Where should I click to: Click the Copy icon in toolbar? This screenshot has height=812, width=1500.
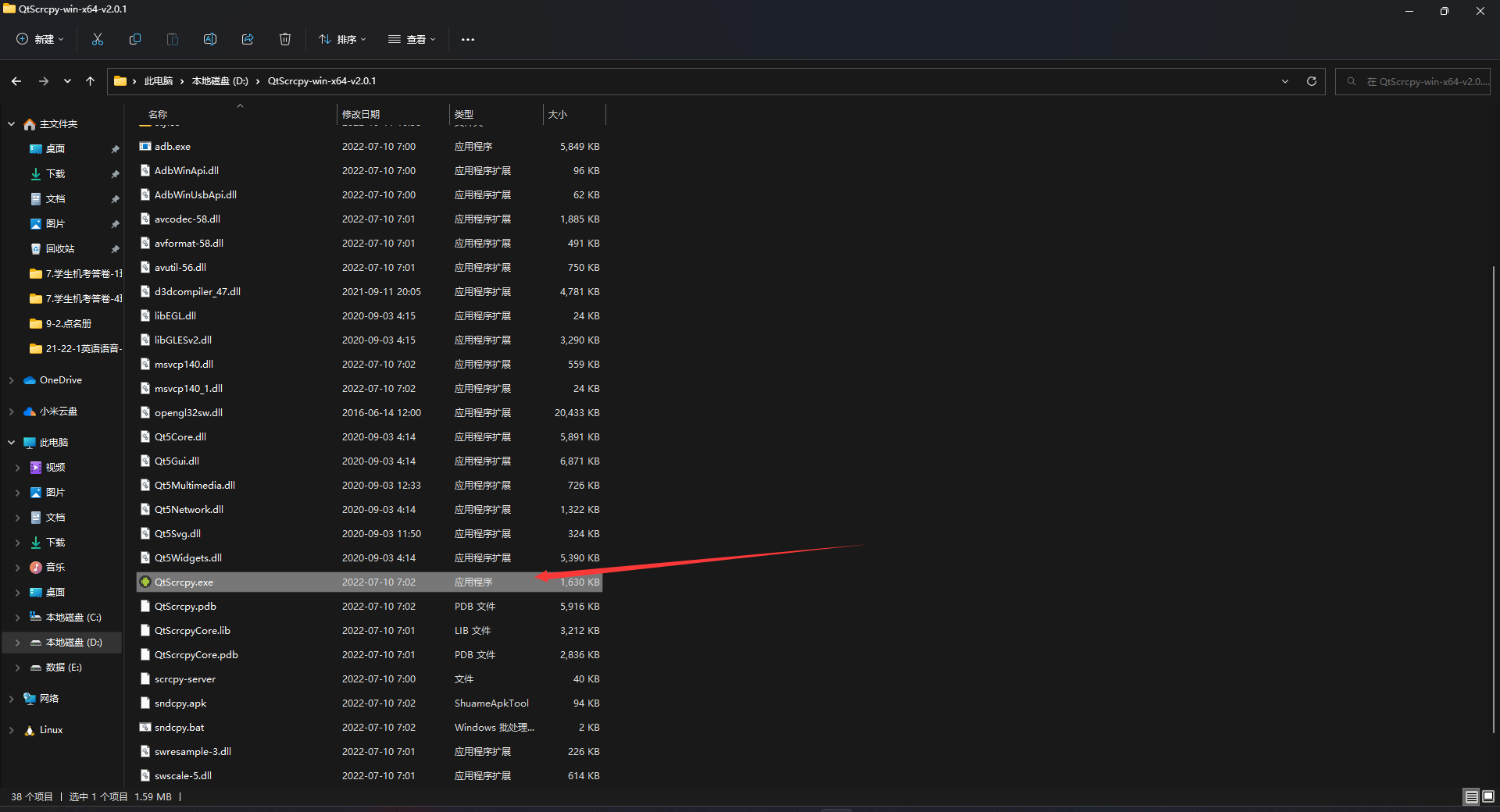(x=135, y=39)
